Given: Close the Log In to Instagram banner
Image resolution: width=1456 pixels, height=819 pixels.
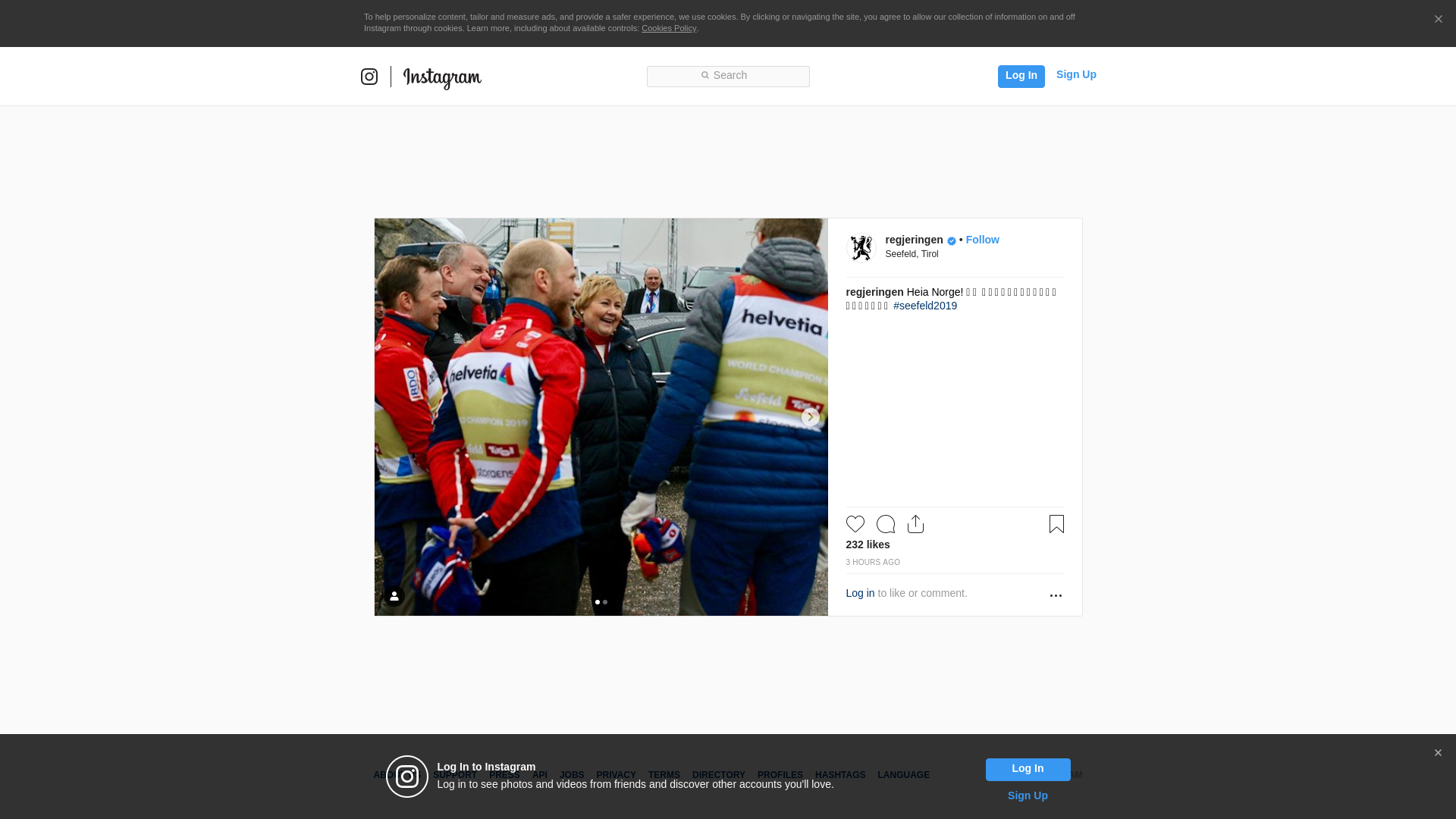Looking at the screenshot, I should click(1438, 753).
